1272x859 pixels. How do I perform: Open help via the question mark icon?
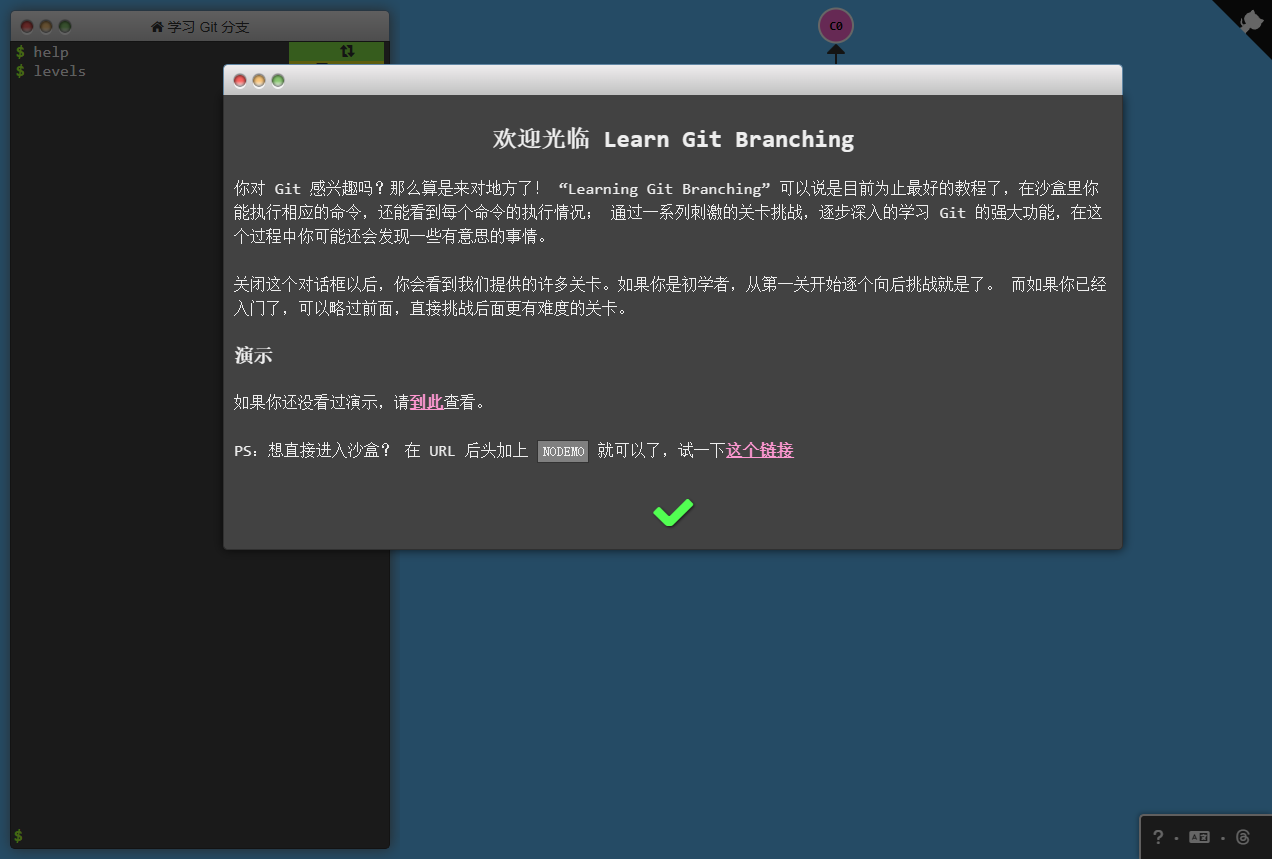1158,837
